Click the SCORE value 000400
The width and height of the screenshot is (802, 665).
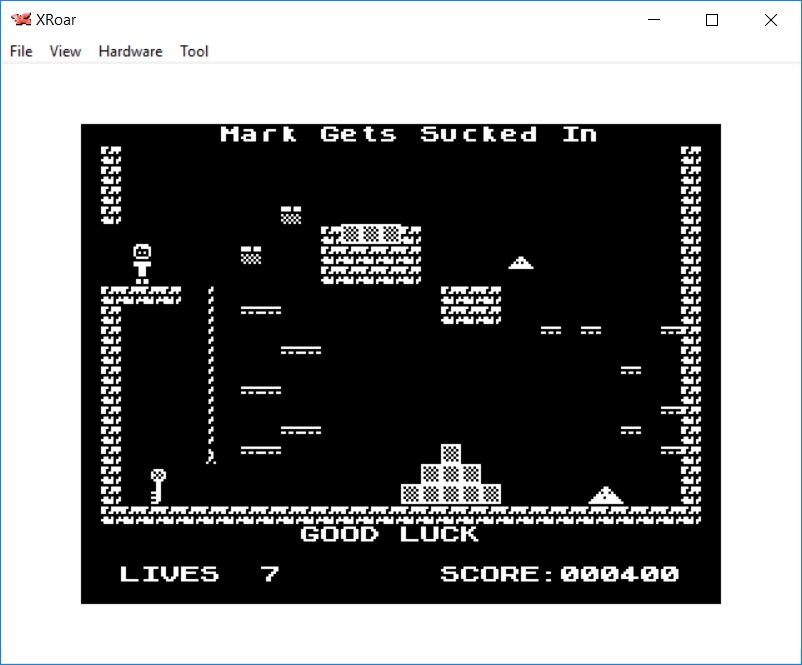coord(619,574)
